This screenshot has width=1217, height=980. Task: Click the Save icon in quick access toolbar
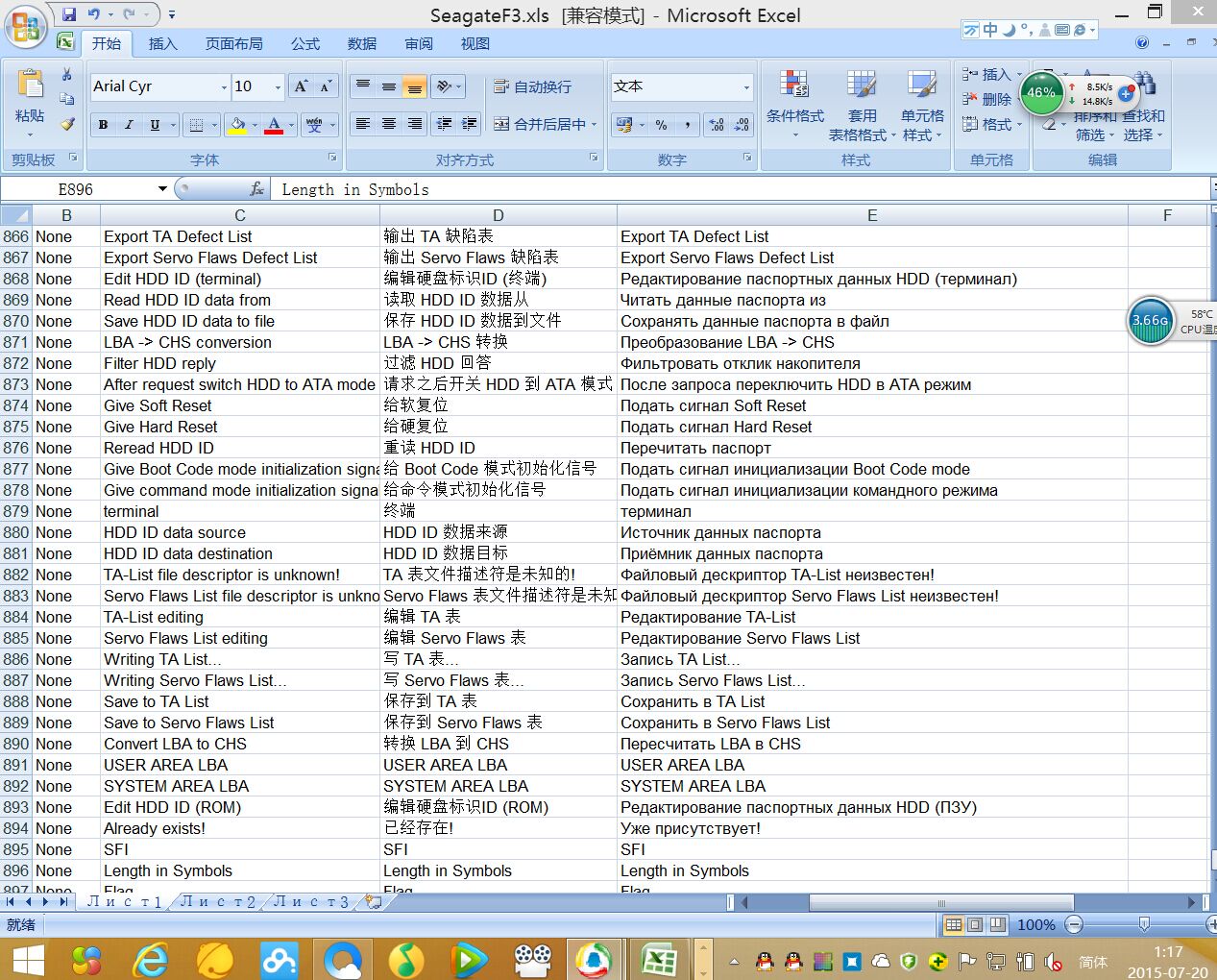[69, 14]
